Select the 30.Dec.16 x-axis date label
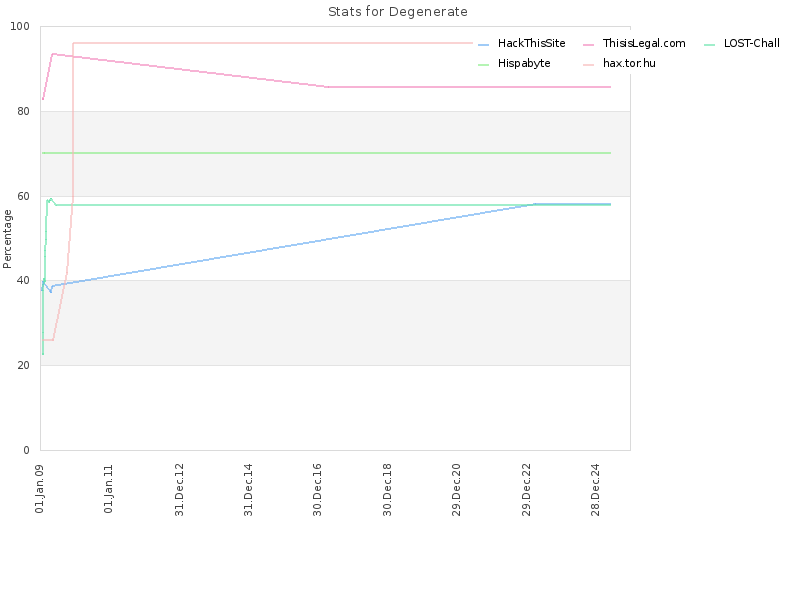Image resolution: width=800 pixels, height=600 pixels. click(317, 489)
